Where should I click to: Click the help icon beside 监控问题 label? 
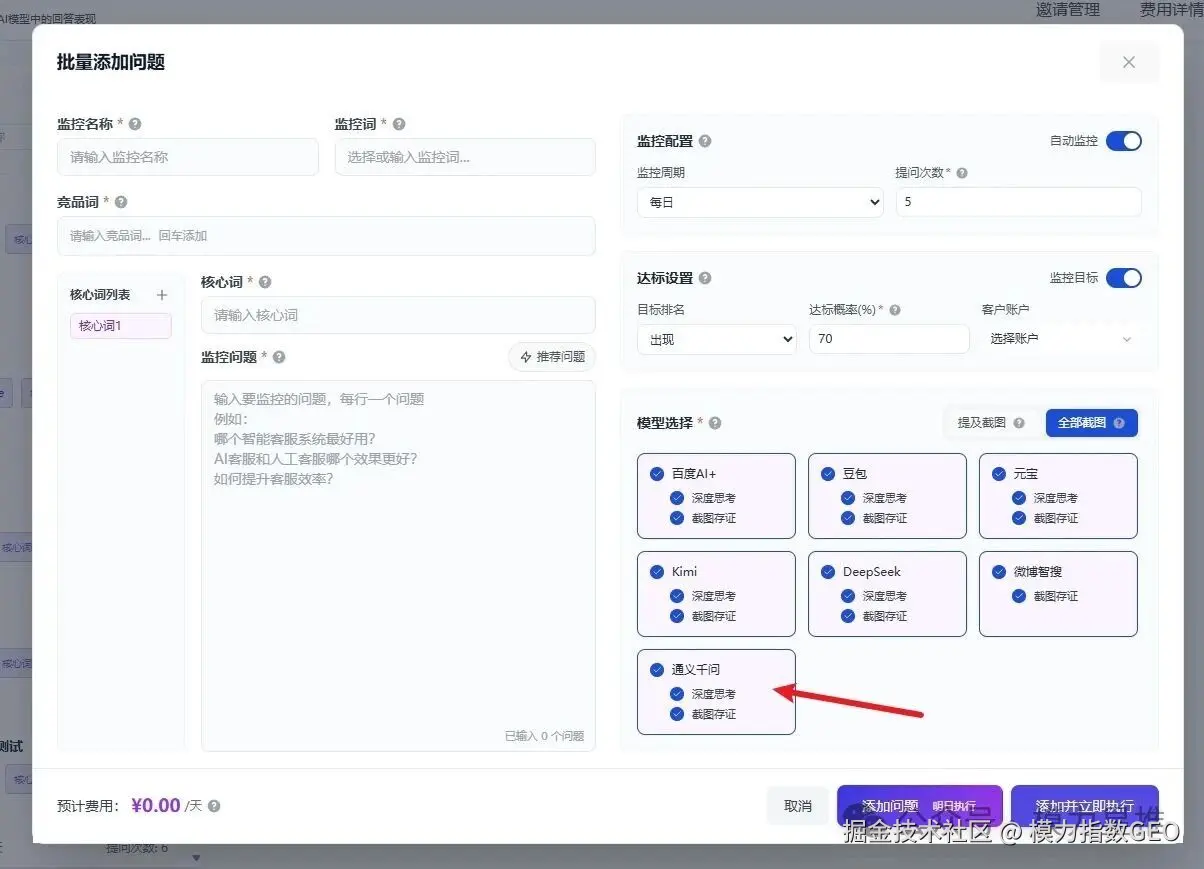pos(279,357)
